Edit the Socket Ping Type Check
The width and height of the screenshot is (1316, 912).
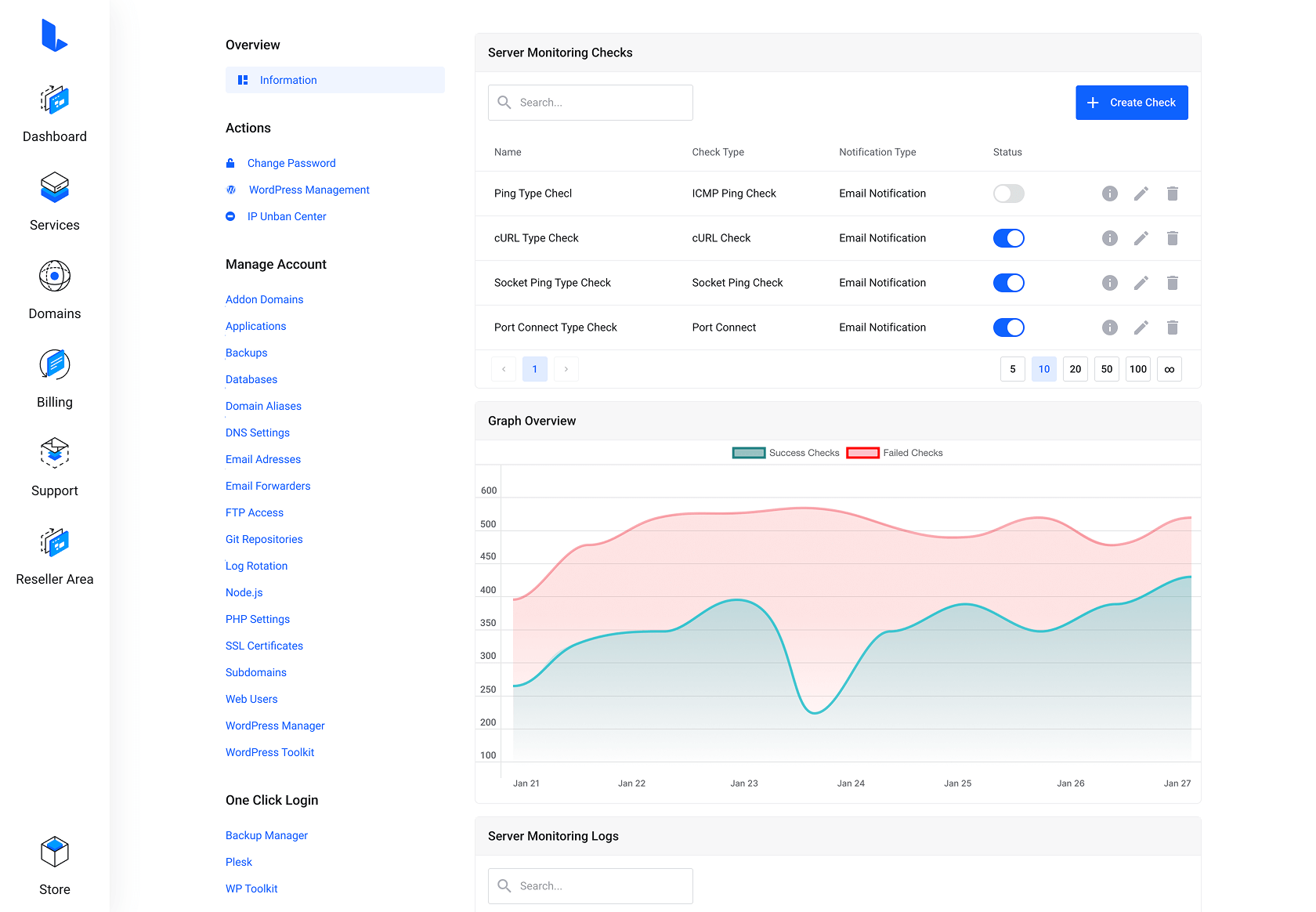click(x=1141, y=283)
